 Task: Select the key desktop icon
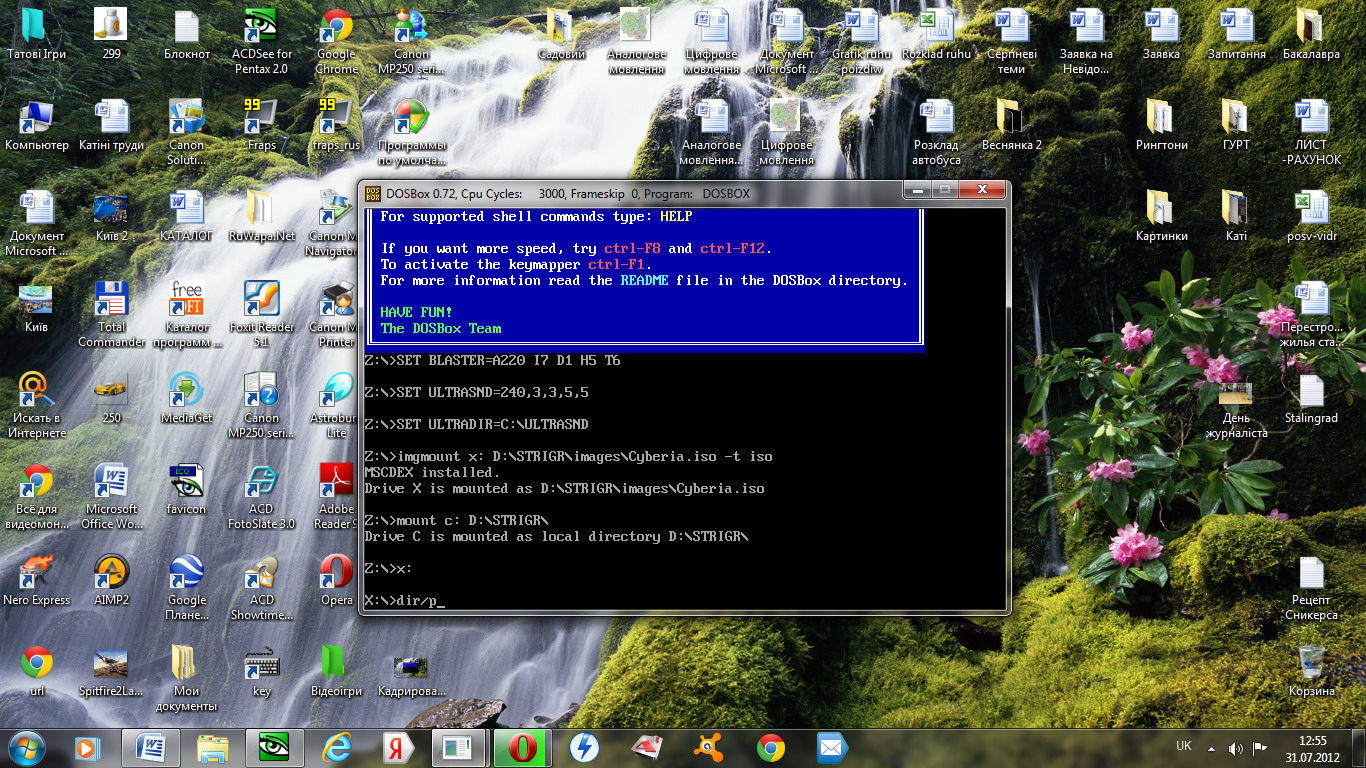click(x=261, y=672)
